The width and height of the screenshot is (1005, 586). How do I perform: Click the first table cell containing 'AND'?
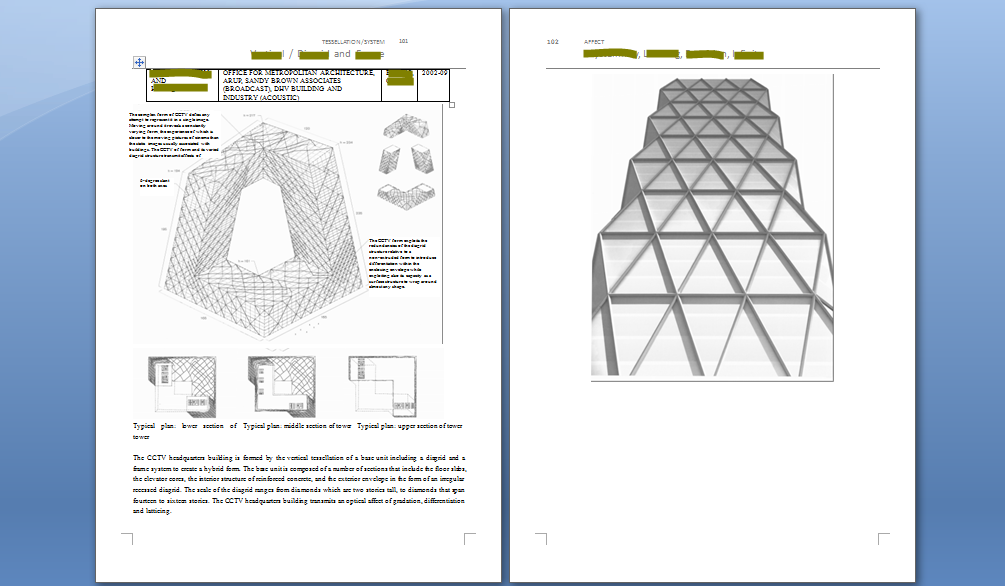183,85
